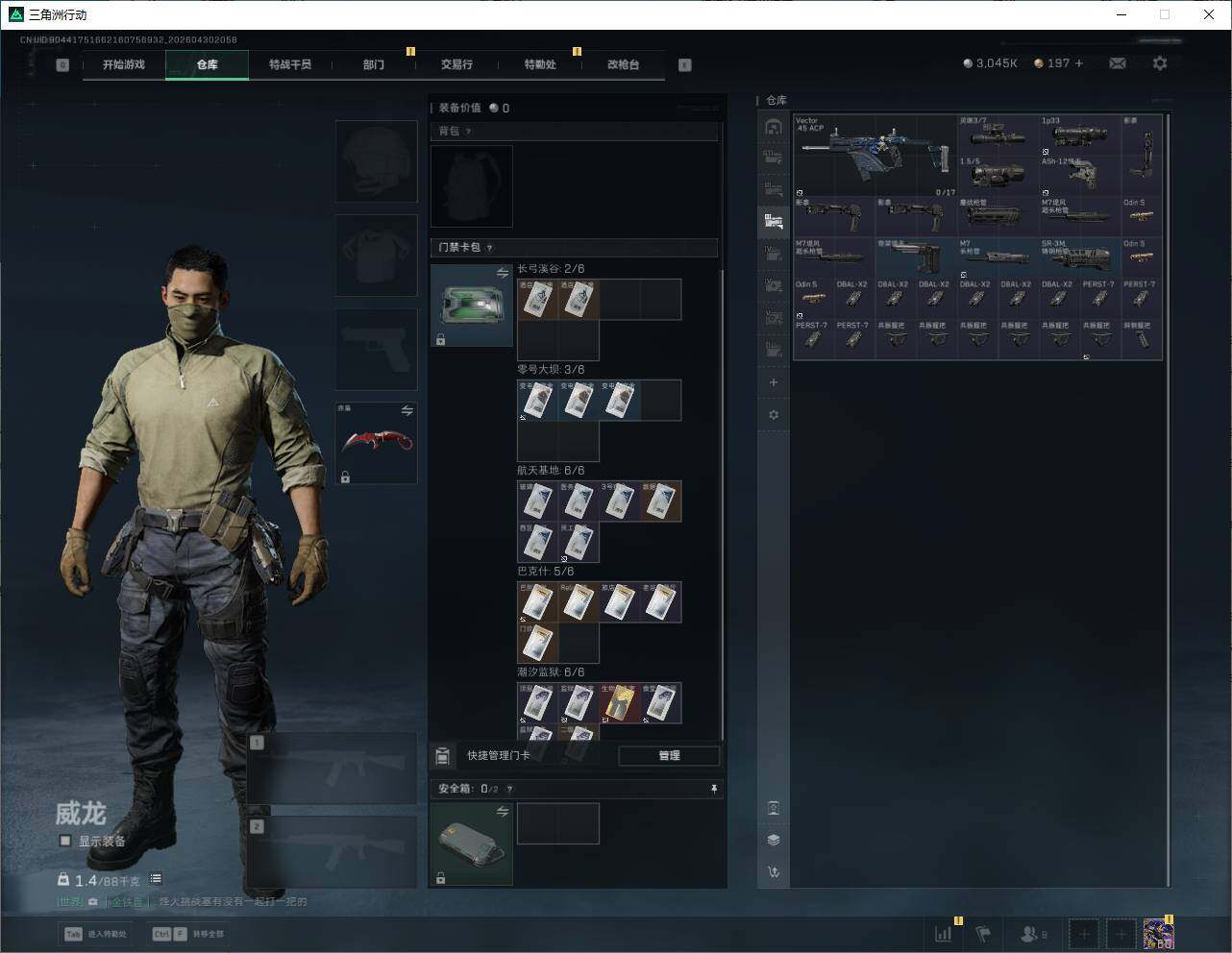Open warehouse sidebar gear settings
This screenshot has width=1232, height=953.
point(774,415)
